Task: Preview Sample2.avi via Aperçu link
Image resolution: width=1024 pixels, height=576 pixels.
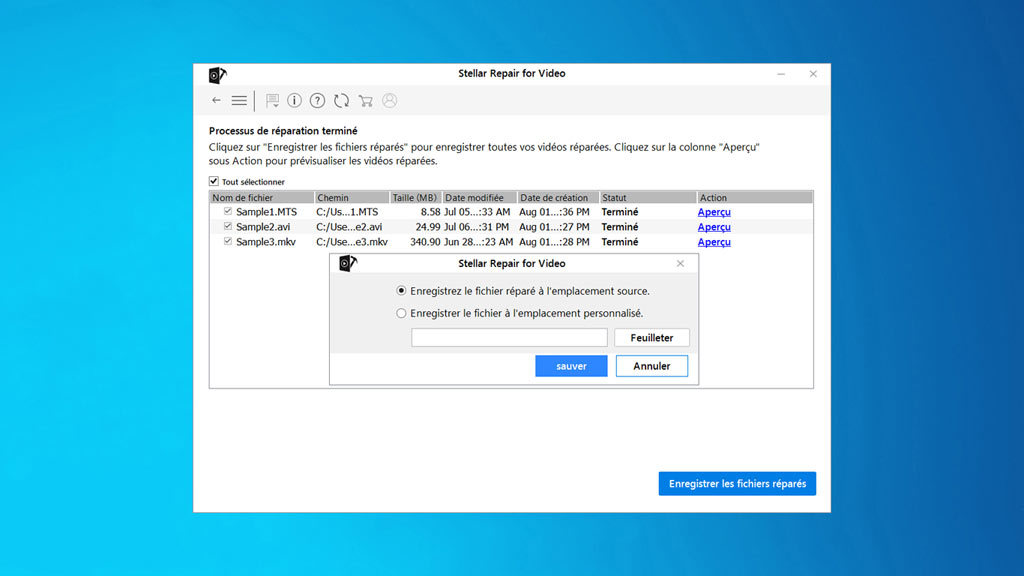Action: (714, 227)
